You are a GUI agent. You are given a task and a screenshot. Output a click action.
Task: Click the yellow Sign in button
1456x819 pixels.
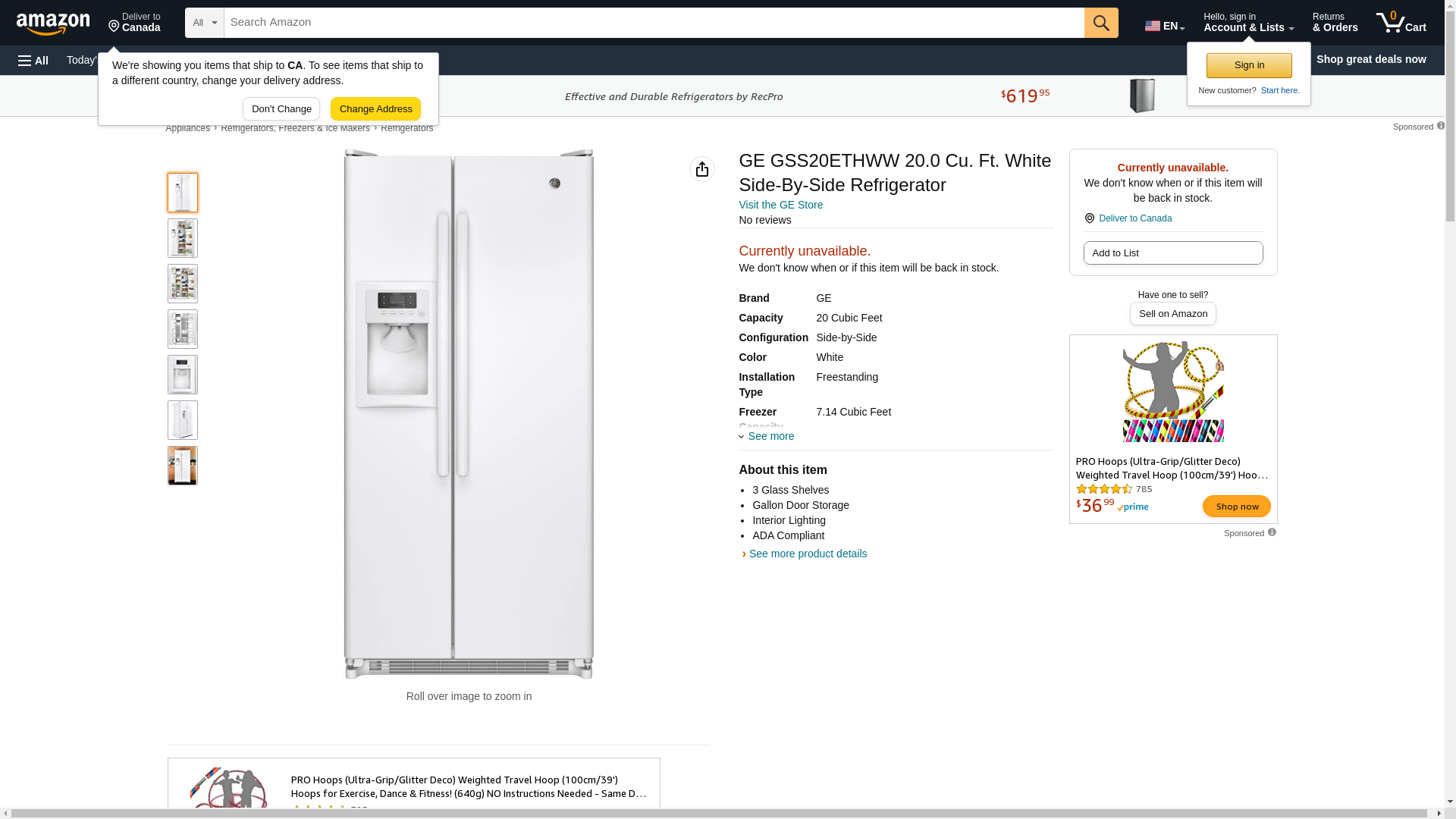click(1249, 65)
